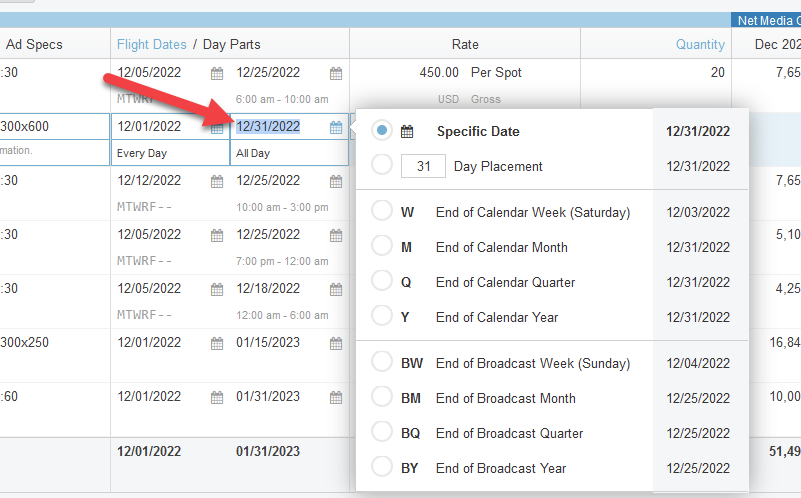The image size is (801, 498).
Task: Click the highlighted 12/31/2022 end date field
Action: [x=268, y=127]
